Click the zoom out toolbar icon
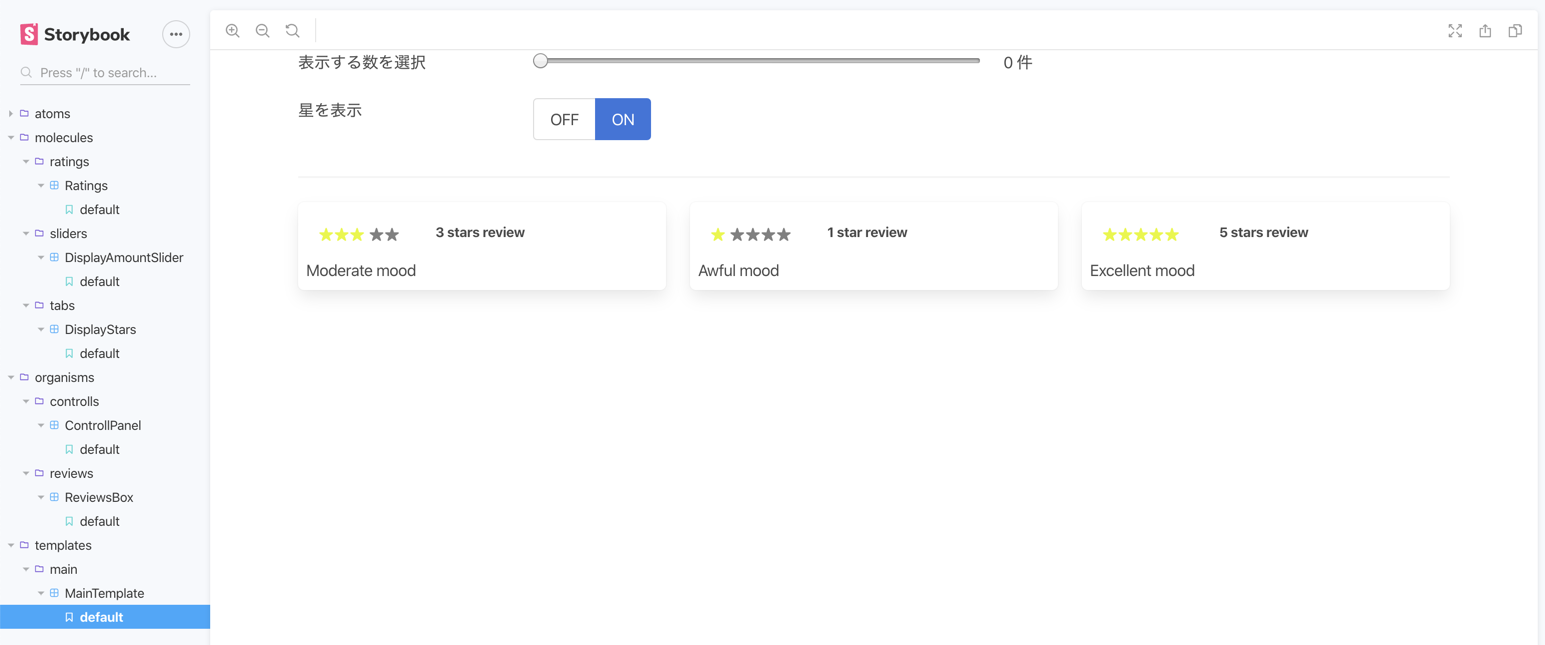Image resolution: width=1545 pixels, height=645 pixels. [x=263, y=31]
